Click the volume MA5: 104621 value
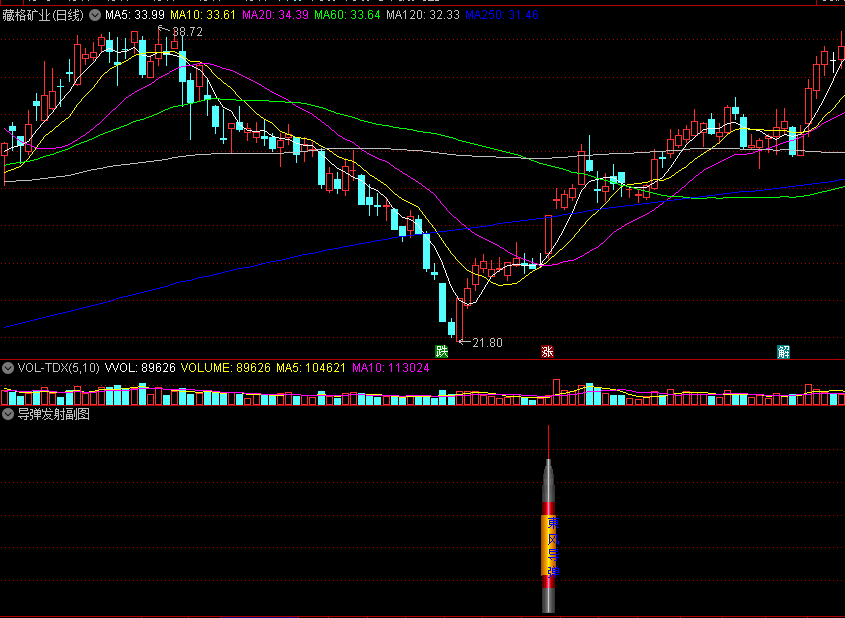The image size is (845, 618). click(x=310, y=368)
